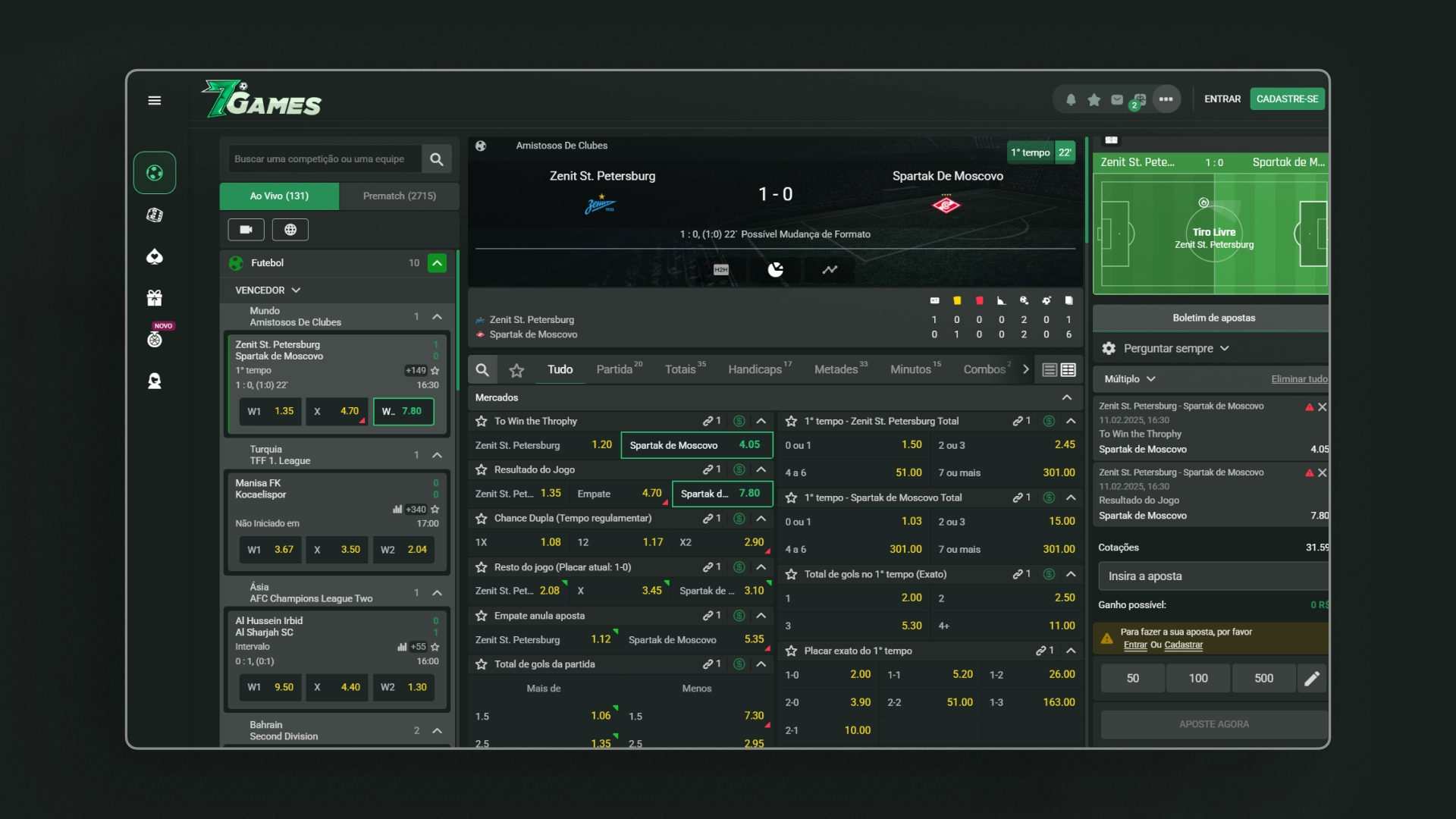Open messages envelope icon
1456x819 pixels.
coord(1117,99)
